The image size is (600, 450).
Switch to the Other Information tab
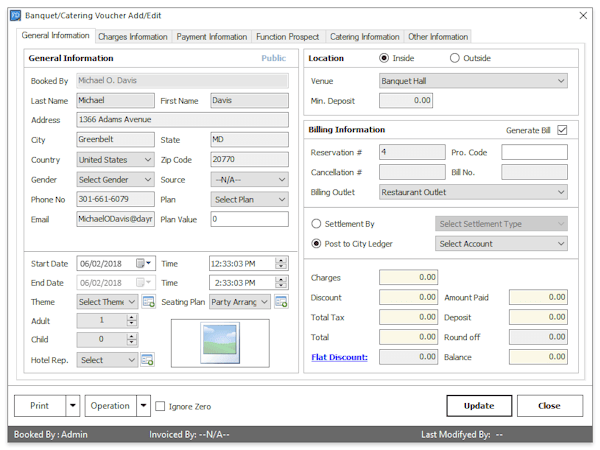[x=438, y=37]
